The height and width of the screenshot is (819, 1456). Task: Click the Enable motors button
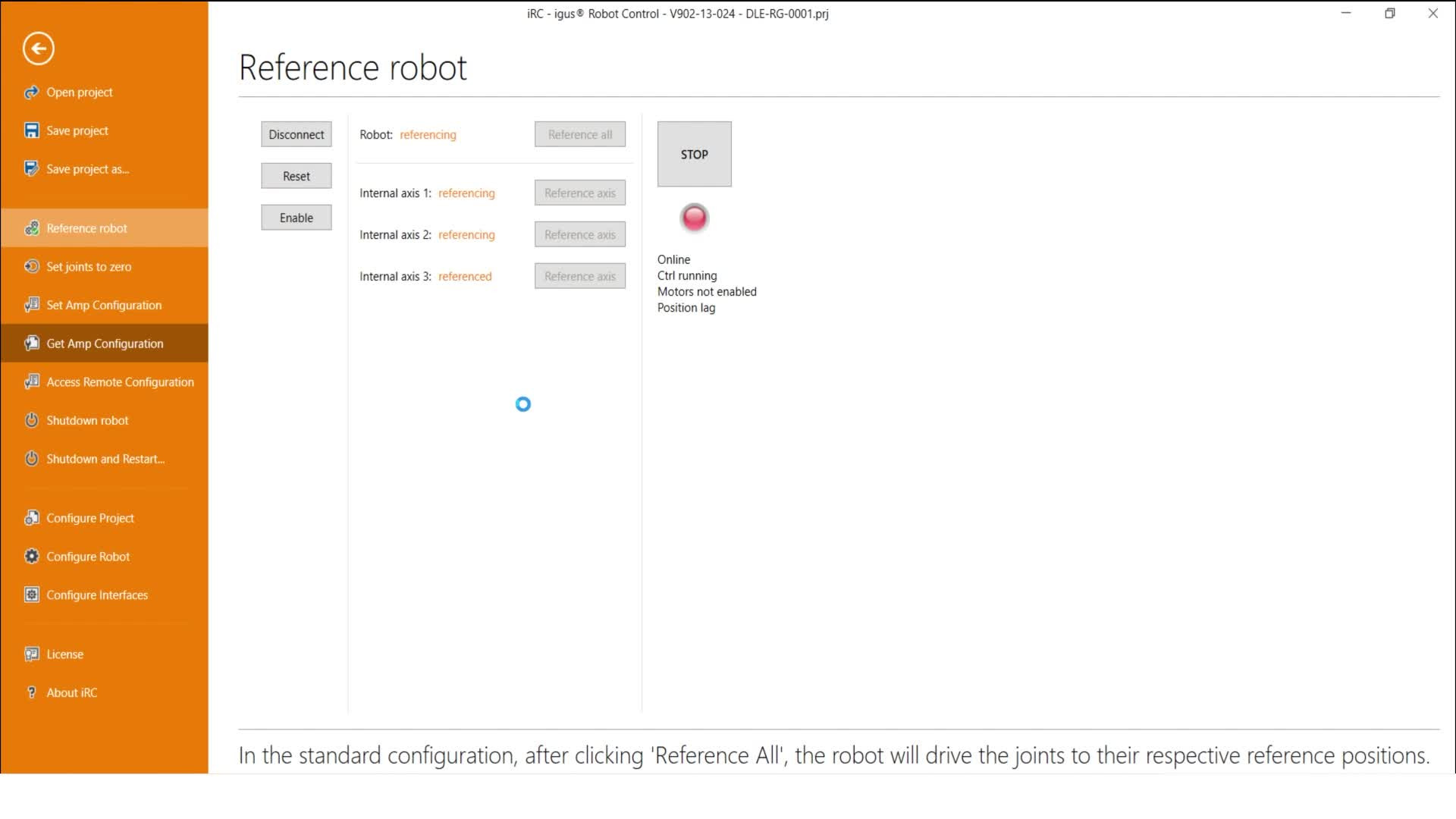[x=297, y=218]
